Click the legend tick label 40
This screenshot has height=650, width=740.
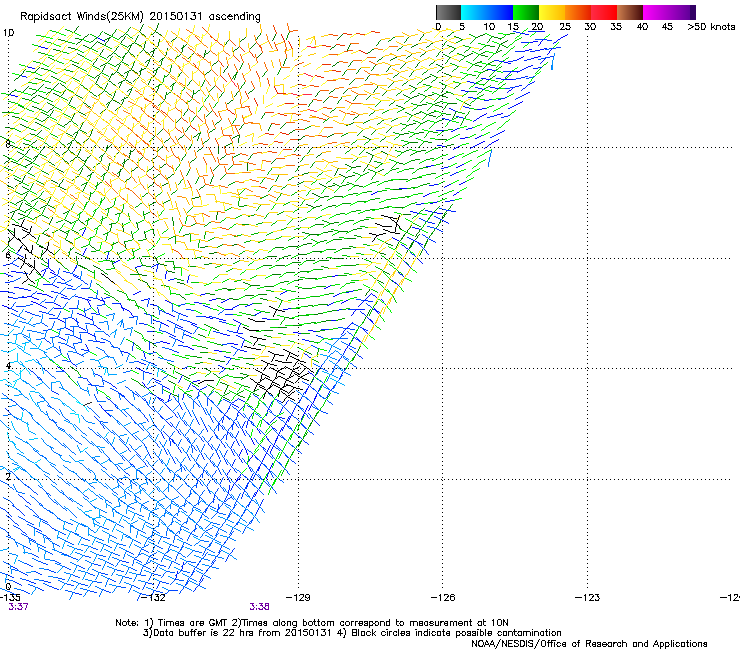tap(642, 27)
